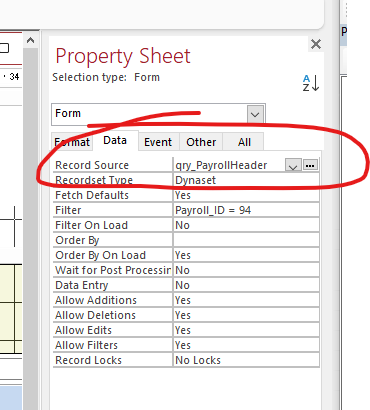Click the Record Source property label
The width and height of the screenshot is (370, 410).
point(92,165)
